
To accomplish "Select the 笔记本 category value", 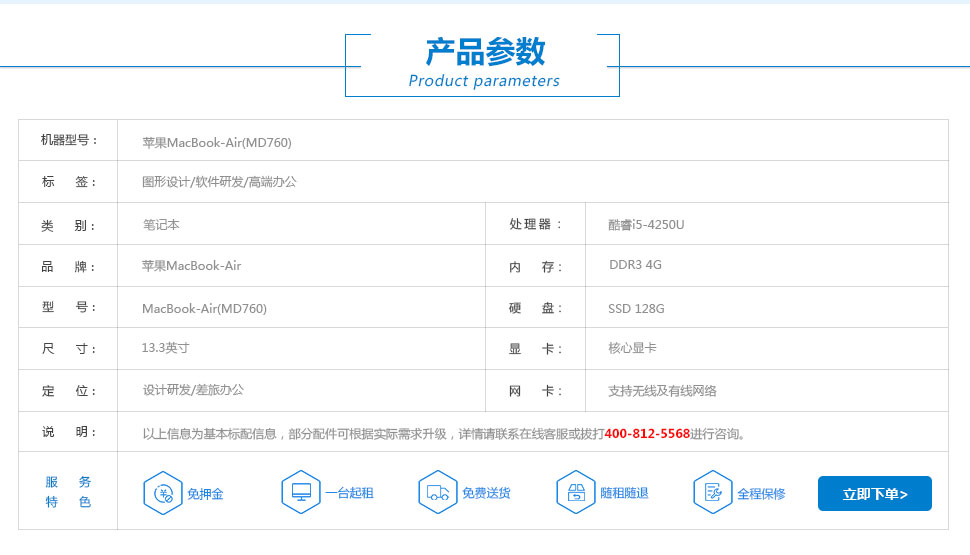I will (x=161, y=225).
